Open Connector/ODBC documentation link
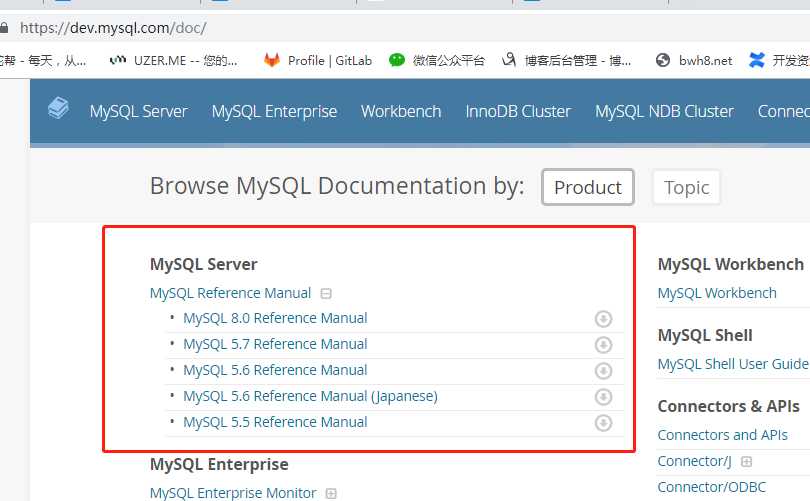 pyautogui.click(x=712, y=487)
